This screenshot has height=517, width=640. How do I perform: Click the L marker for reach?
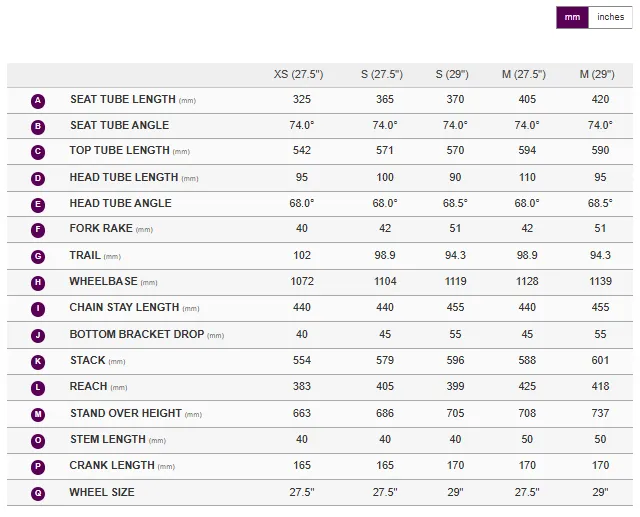click(x=38, y=388)
